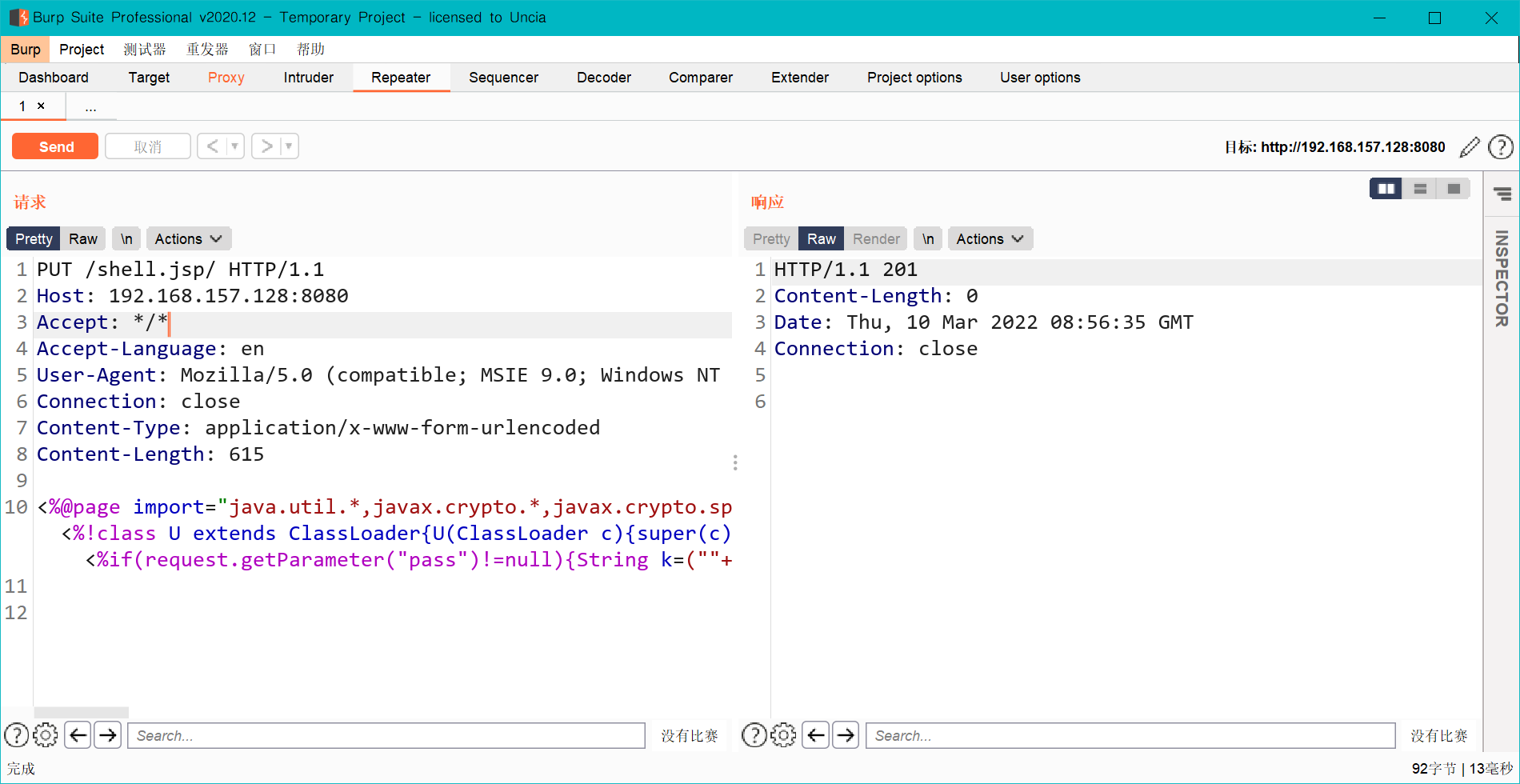The height and width of the screenshot is (784, 1520).
Task: Open the Project menu
Action: tap(82, 50)
